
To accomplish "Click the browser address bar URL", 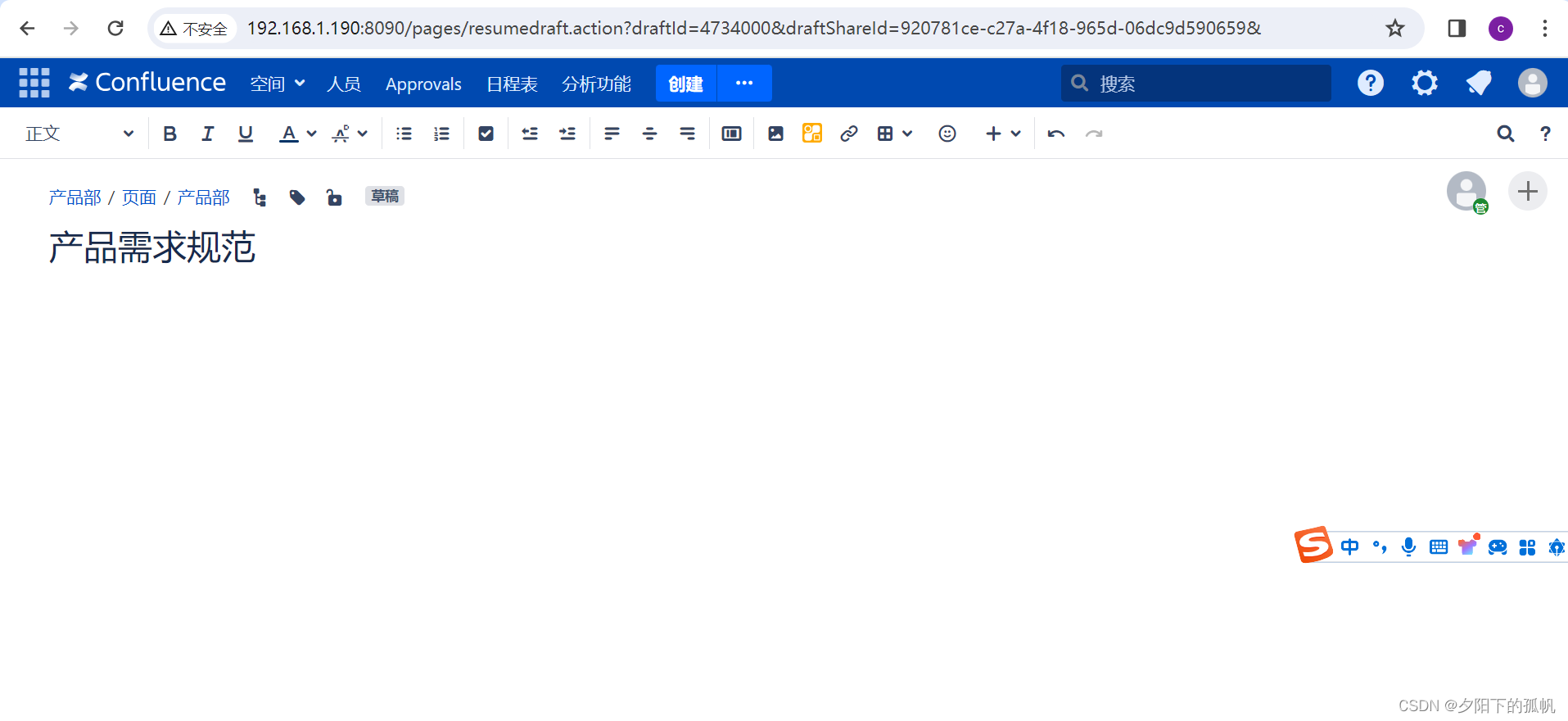I will pyautogui.click(x=754, y=29).
